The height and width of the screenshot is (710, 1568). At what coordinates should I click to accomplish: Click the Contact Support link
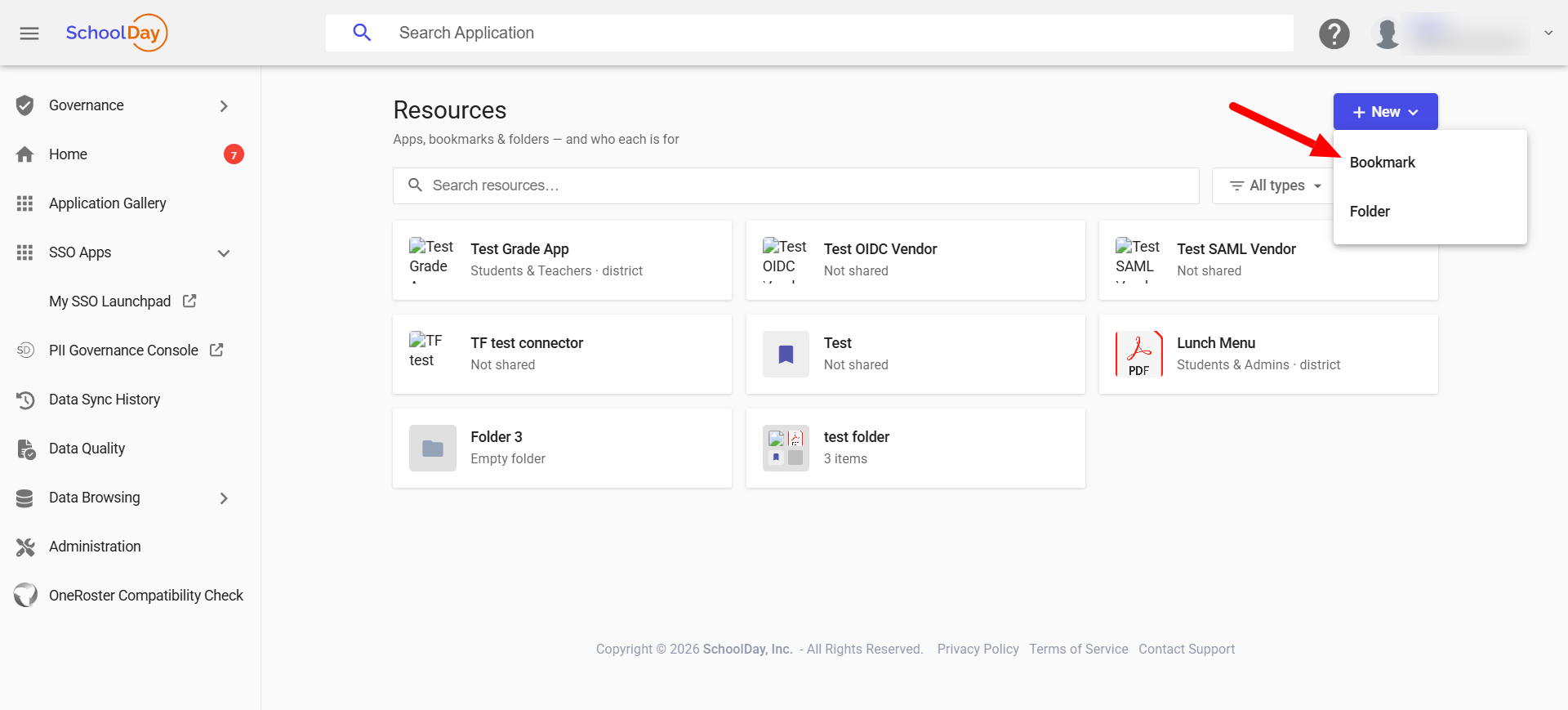(x=1187, y=649)
